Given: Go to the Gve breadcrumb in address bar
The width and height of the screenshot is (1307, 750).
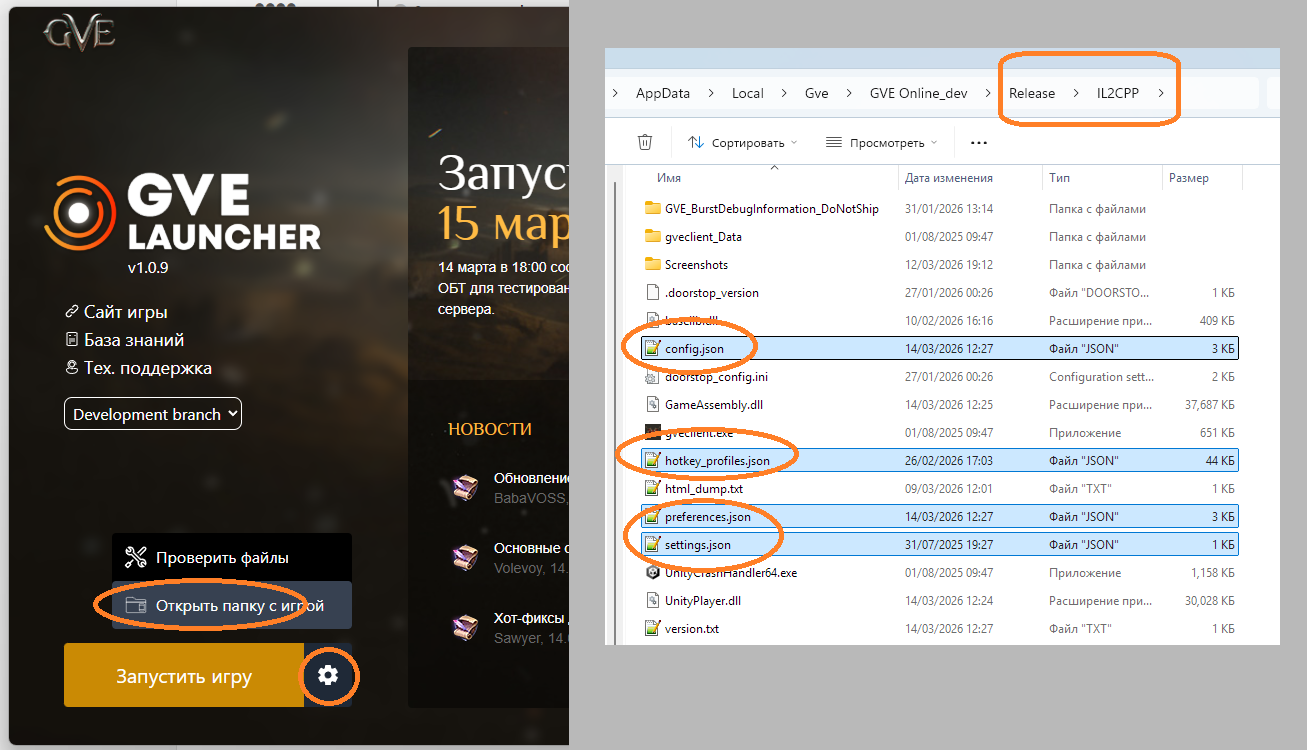Looking at the screenshot, I should pyautogui.click(x=817, y=93).
